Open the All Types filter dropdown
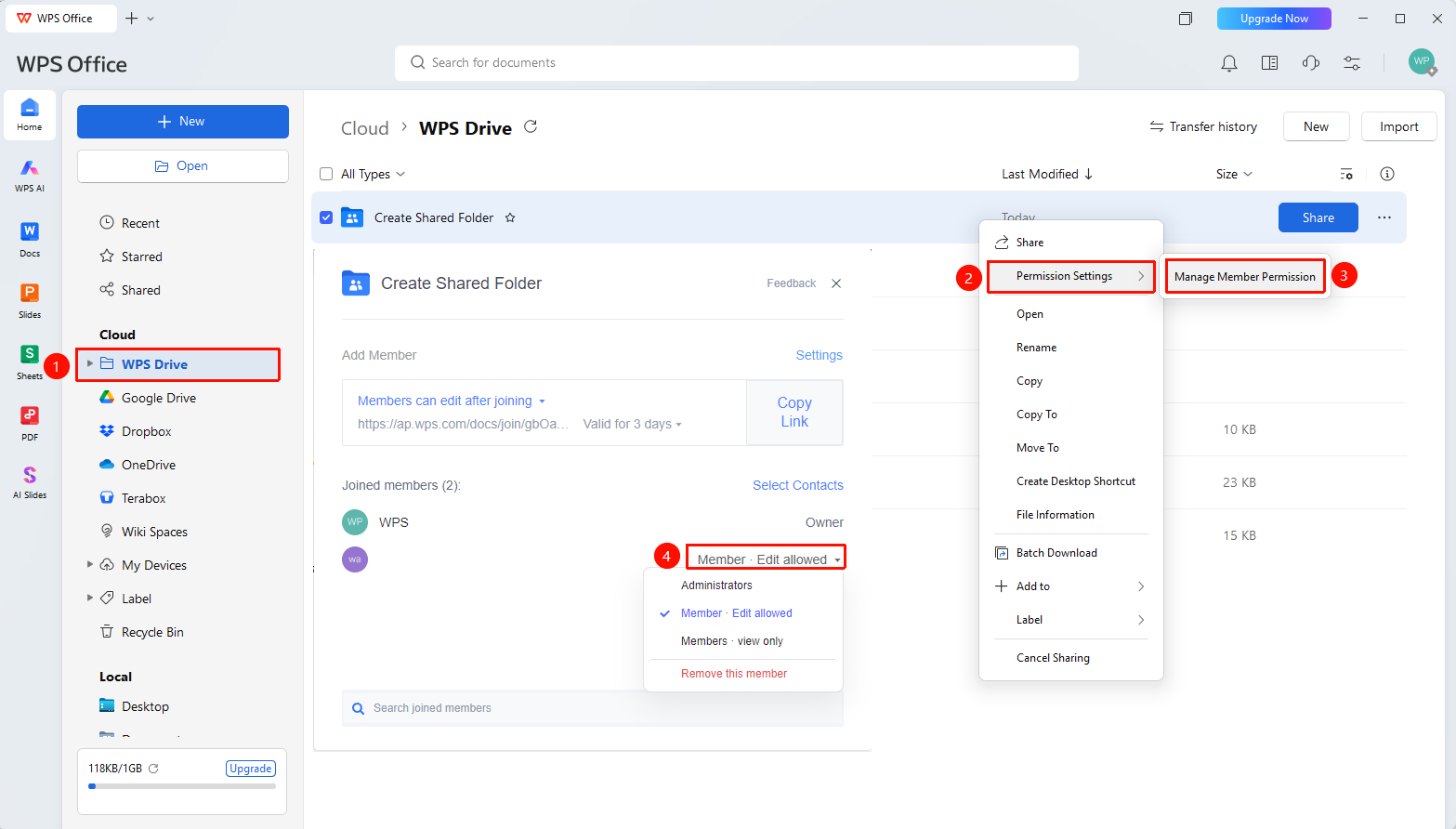The image size is (1456, 829). point(373,174)
